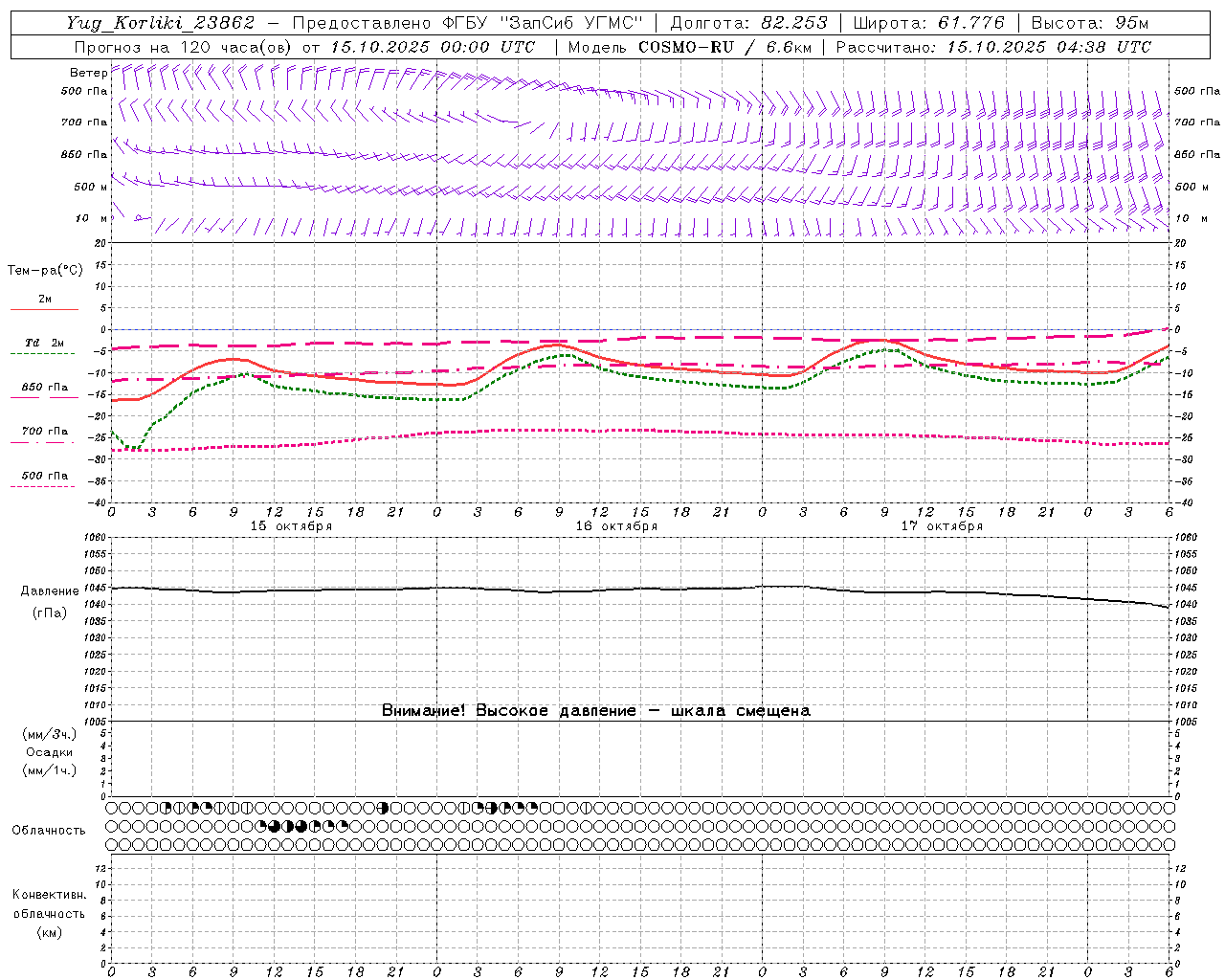This screenshot has height=980, width=1225.
Task: Click the Облачность row label
Action: 49,831
